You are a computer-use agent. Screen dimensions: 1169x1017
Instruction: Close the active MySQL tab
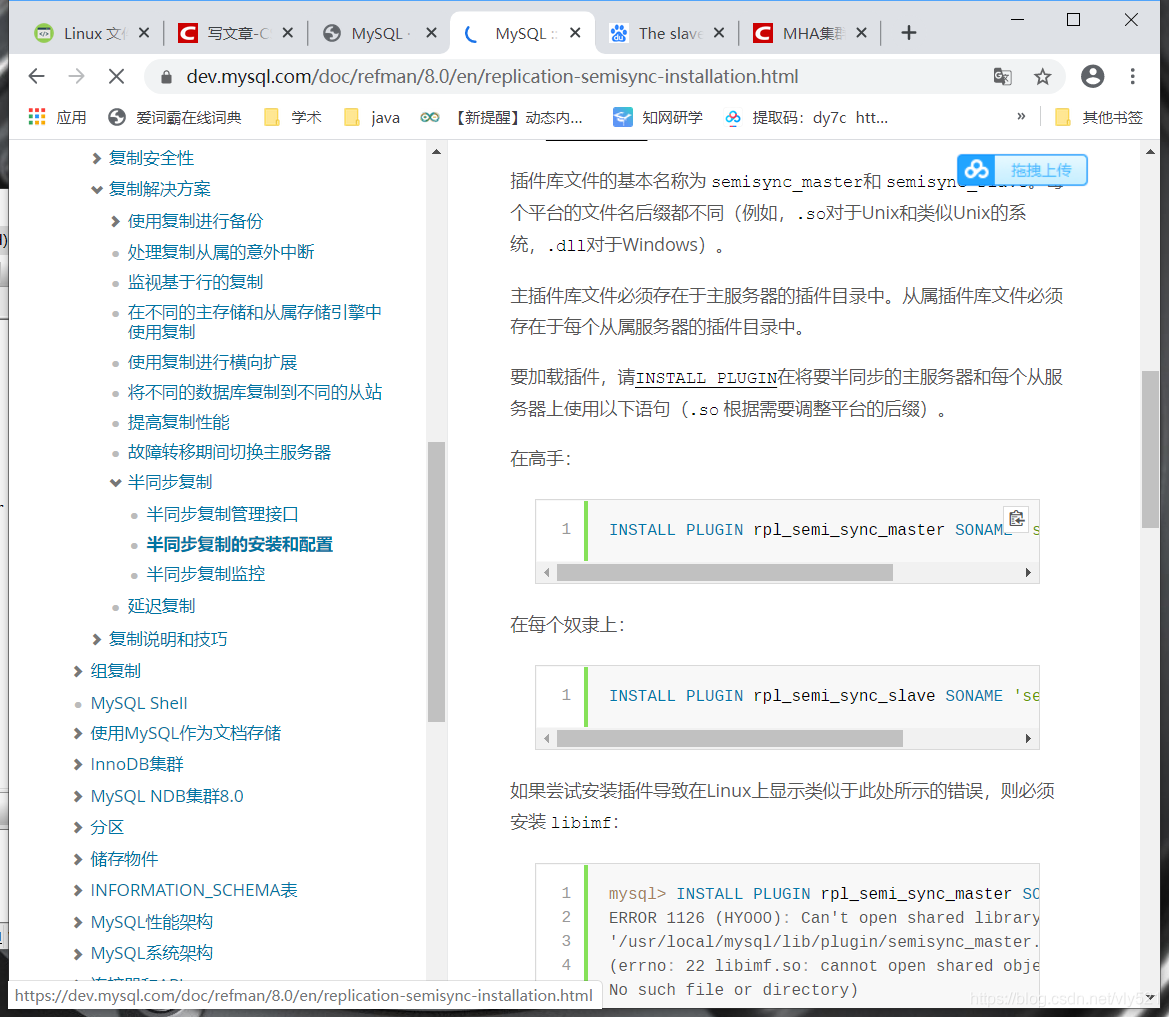coord(575,33)
